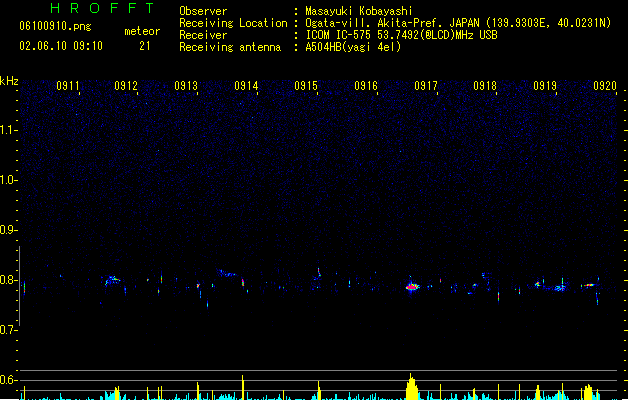The width and height of the screenshot is (629, 400).
Task: Click the 0919 time marker
Action: tap(545, 86)
